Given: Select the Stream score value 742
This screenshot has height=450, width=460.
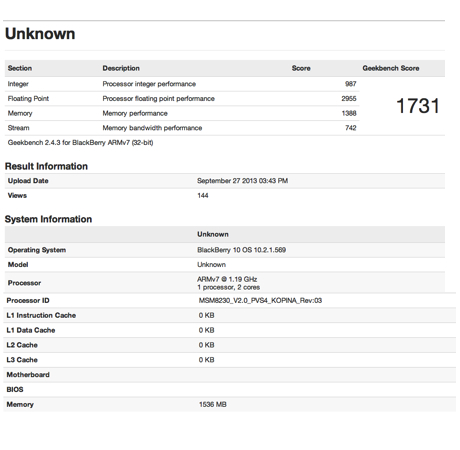Looking at the screenshot, I should click(351, 128).
